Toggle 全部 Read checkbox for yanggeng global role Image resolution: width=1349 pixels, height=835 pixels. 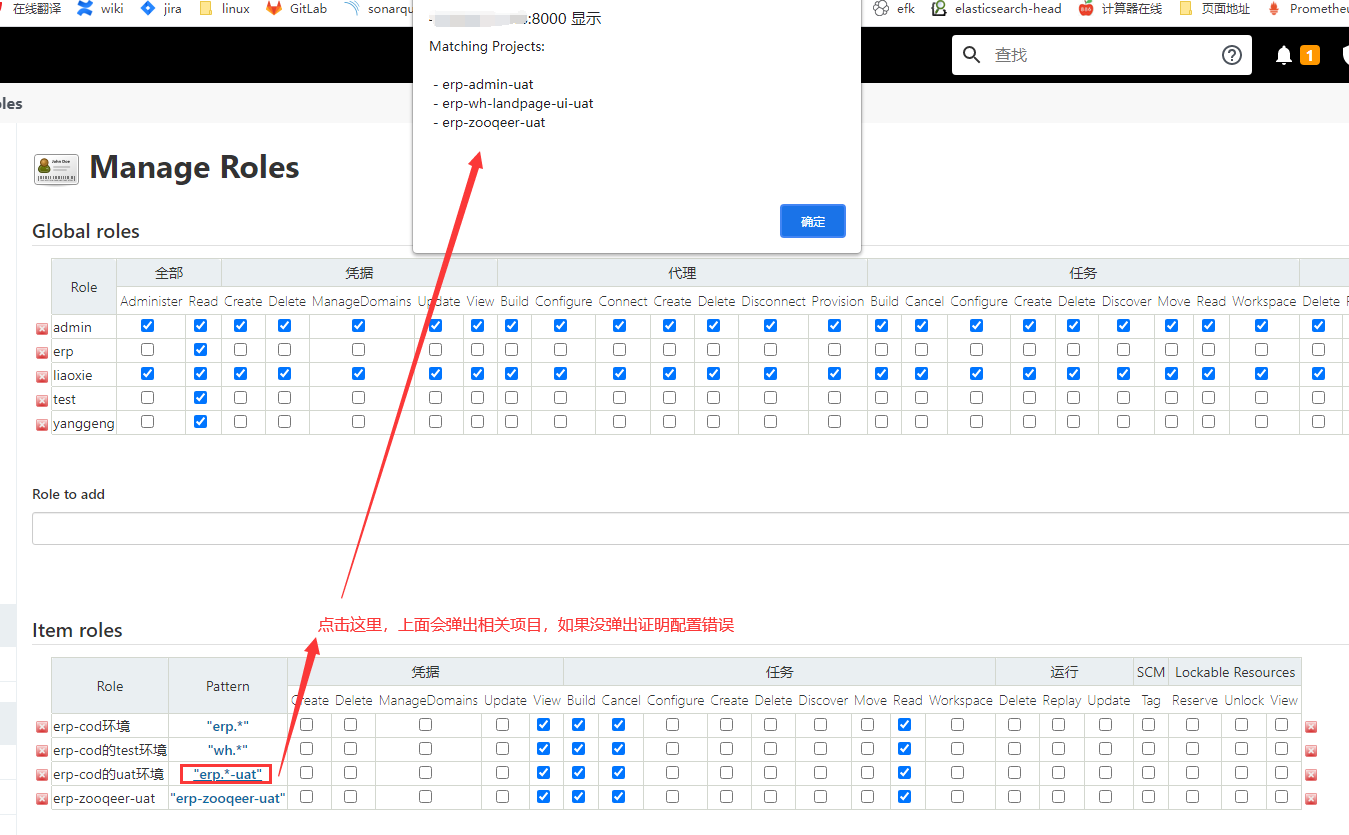(x=201, y=422)
